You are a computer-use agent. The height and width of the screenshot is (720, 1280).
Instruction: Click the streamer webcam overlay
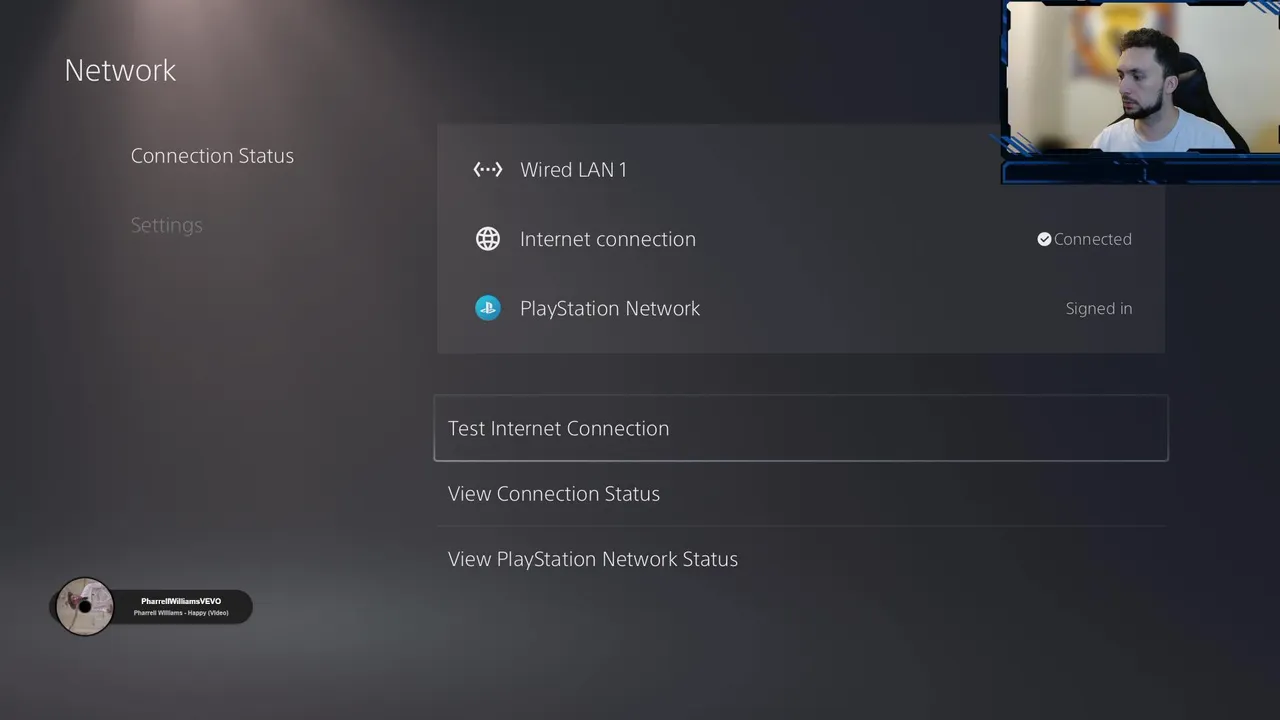[1143, 77]
